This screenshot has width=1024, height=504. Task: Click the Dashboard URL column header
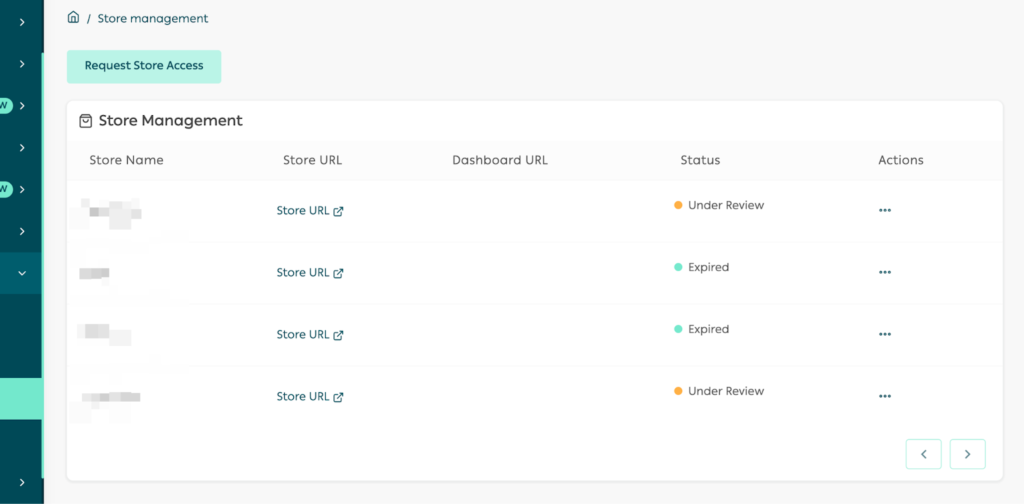pyautogui.click(x=500, y=161)
